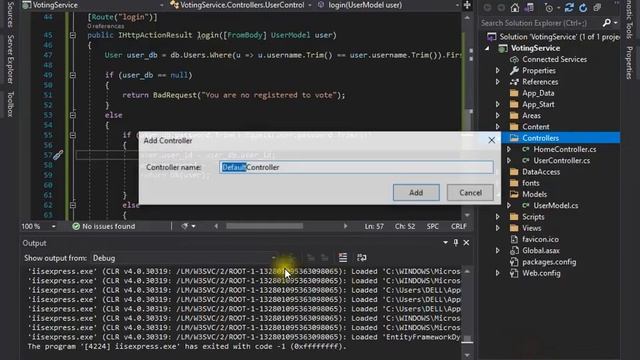
Task: Collapse the VotingService project node
Action: tap(487, 48)
